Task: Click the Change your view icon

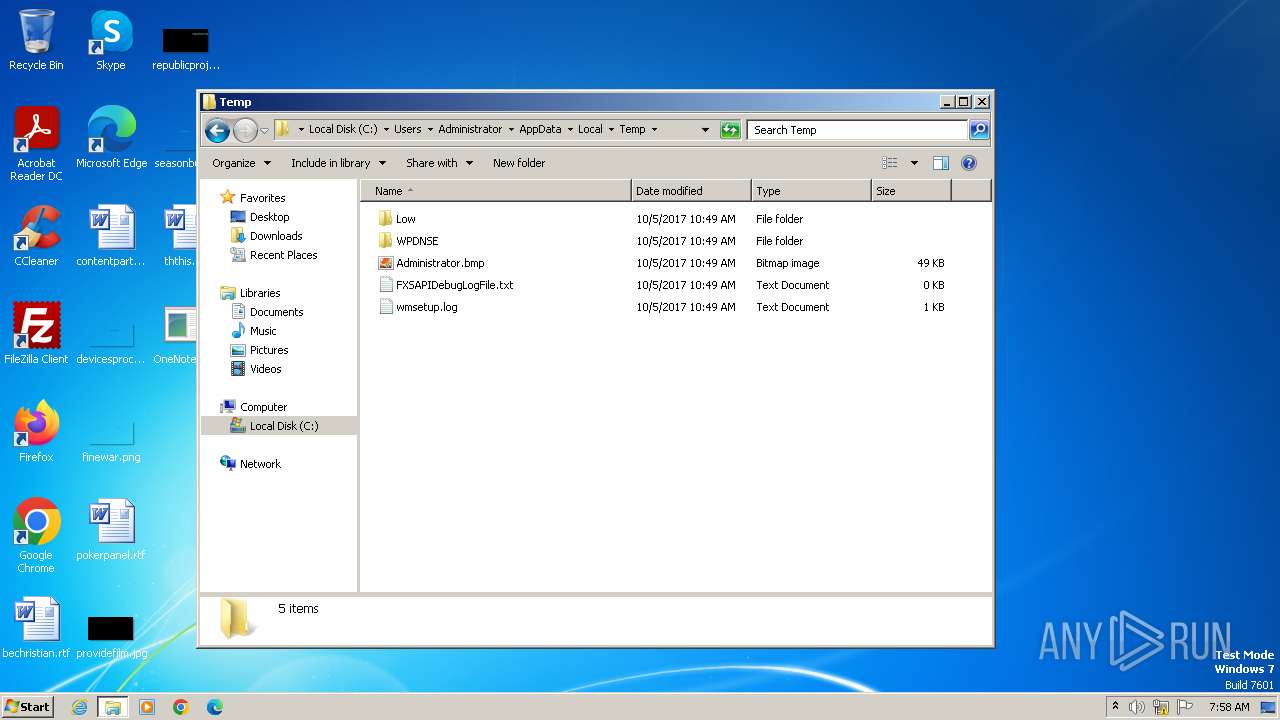Action: click(x=890, y=163)
